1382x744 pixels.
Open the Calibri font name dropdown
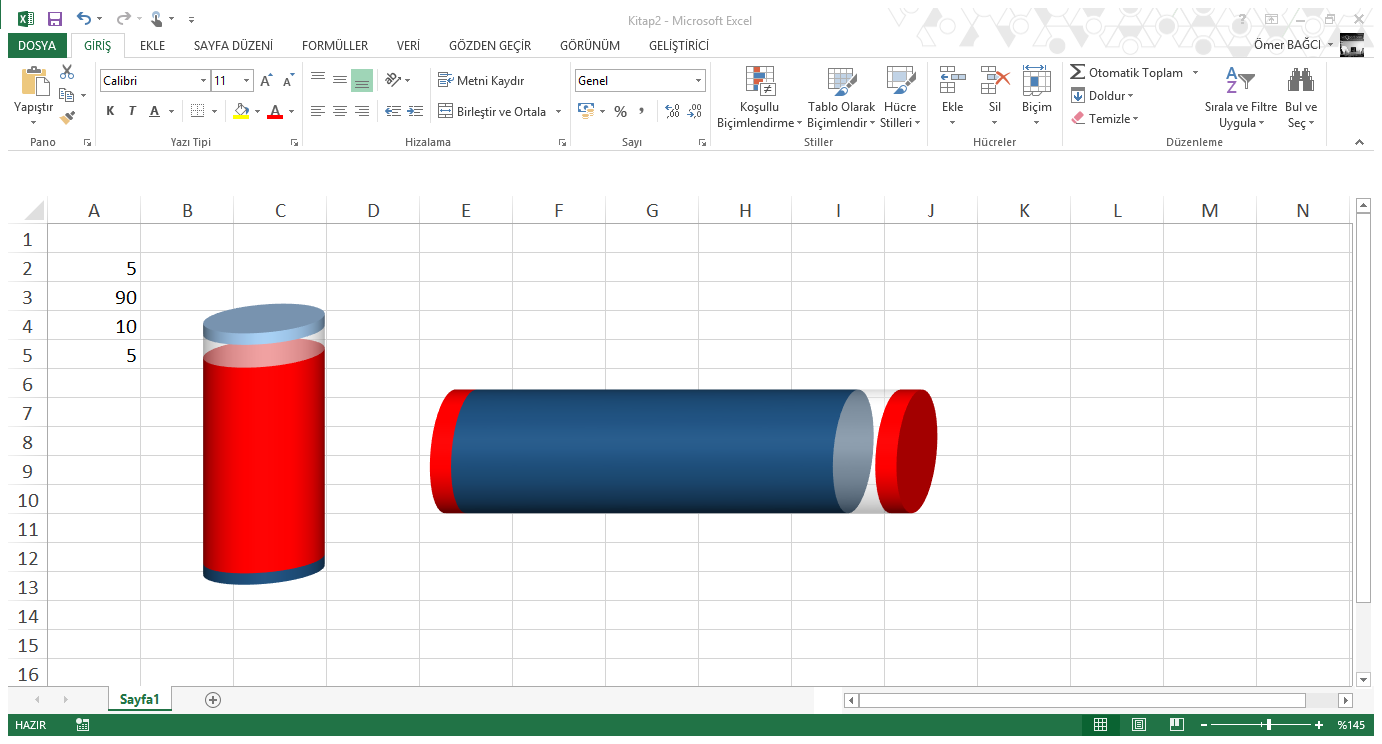203,81
